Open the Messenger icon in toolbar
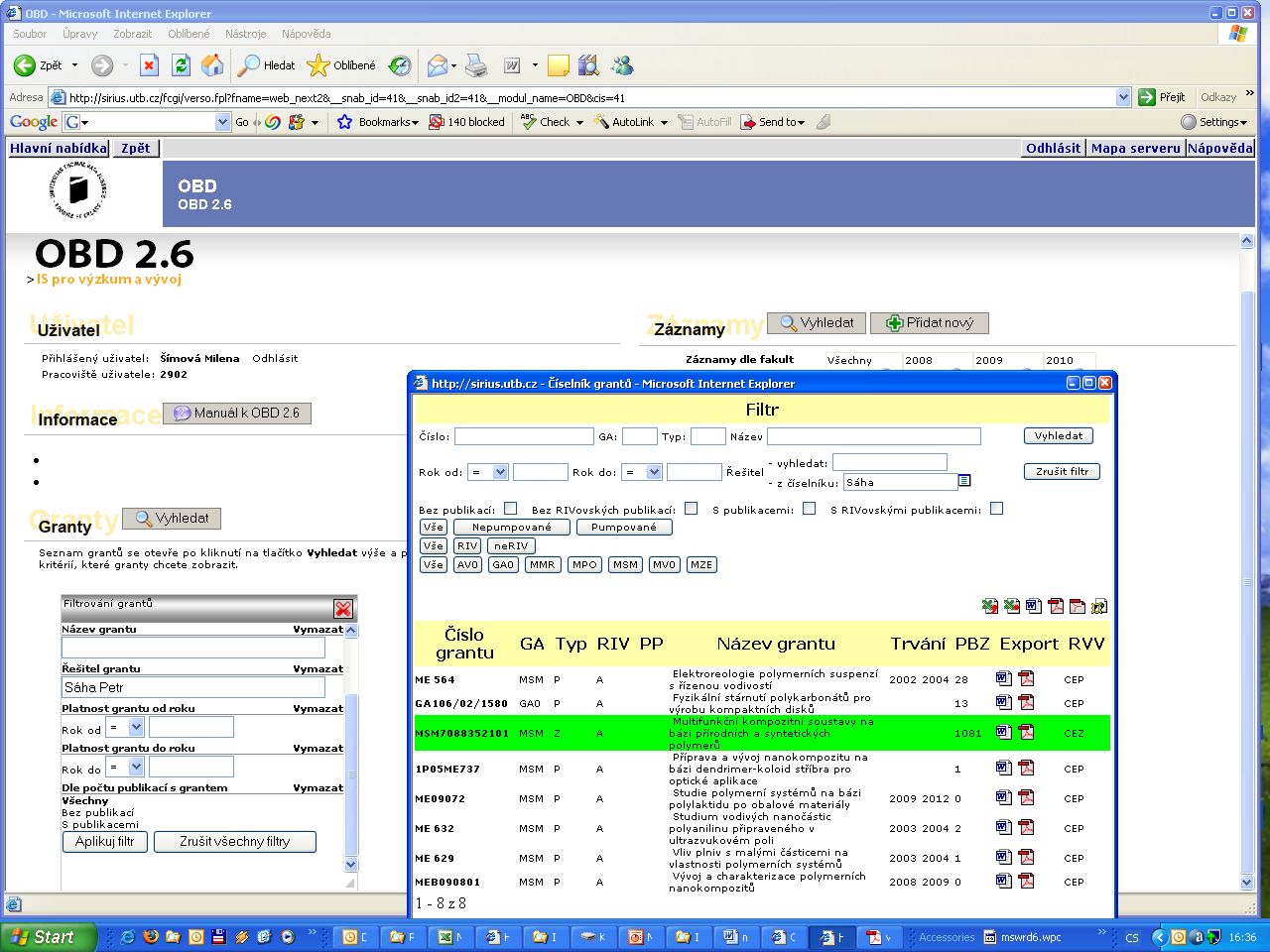Screen dimensions: 1270x952 pyautogui.click(x=623, y=65)
